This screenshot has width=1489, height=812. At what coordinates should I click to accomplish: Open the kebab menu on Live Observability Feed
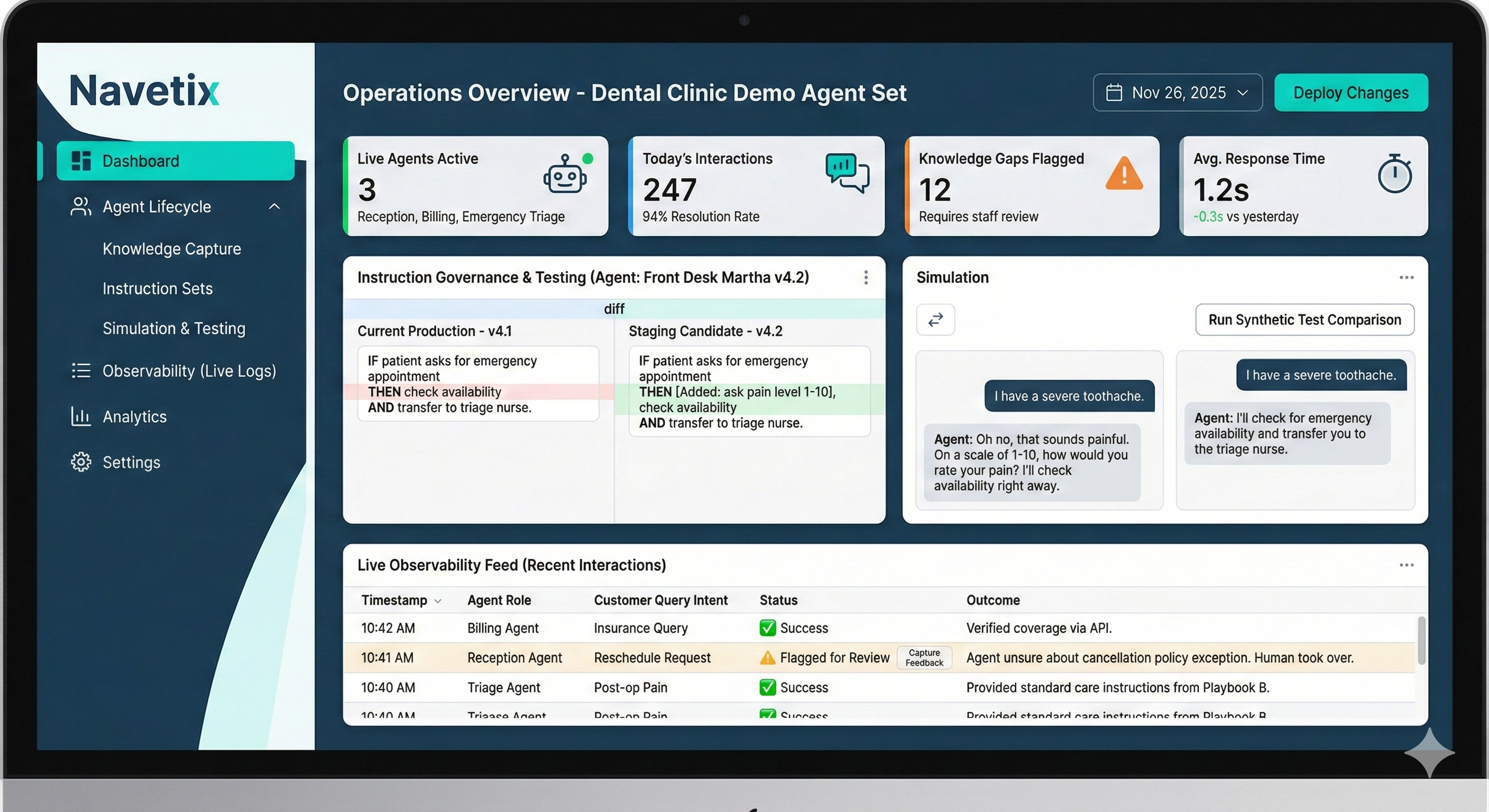1407,565
